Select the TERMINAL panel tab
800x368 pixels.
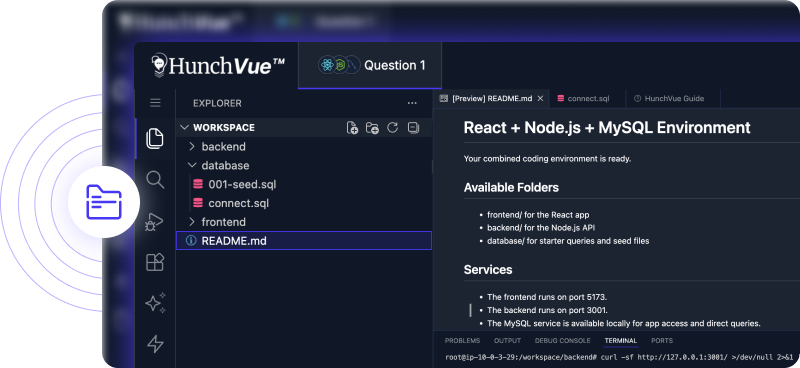(x=620, y=340)
